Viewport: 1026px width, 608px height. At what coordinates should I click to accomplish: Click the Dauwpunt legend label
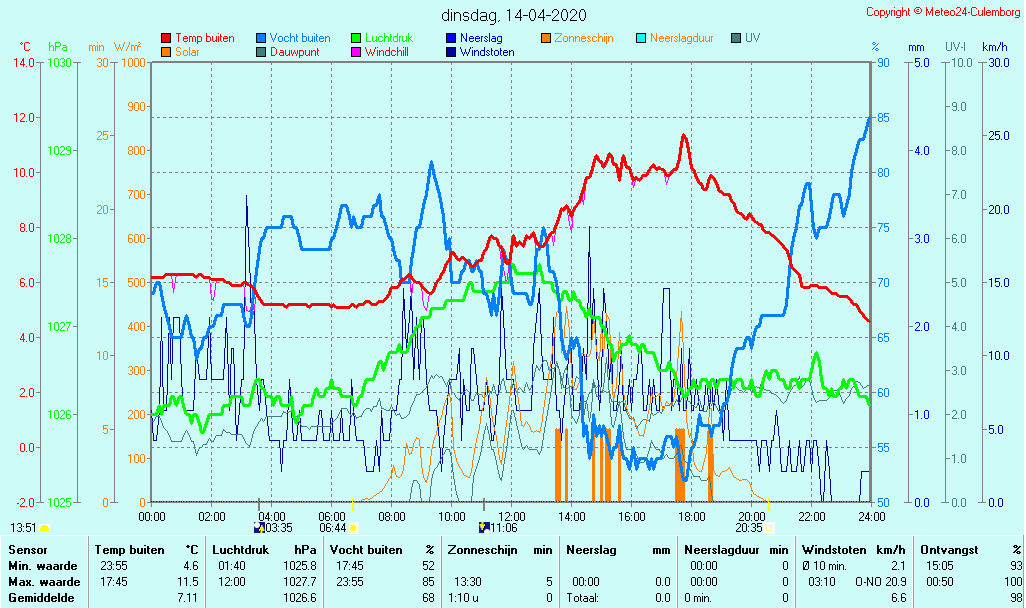coord(294,52)
